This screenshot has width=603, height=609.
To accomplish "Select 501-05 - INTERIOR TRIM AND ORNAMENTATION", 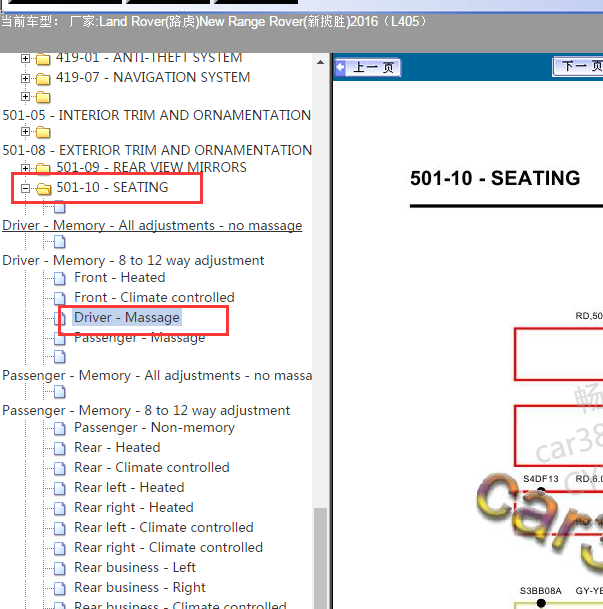I will point(156,115).
